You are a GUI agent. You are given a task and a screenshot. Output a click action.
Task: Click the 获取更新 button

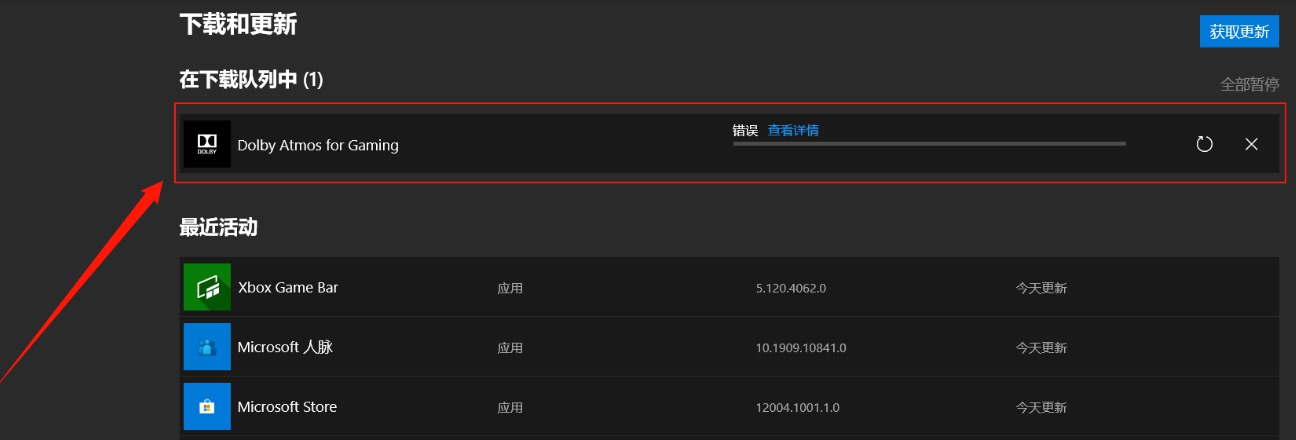pos(1239,31)
